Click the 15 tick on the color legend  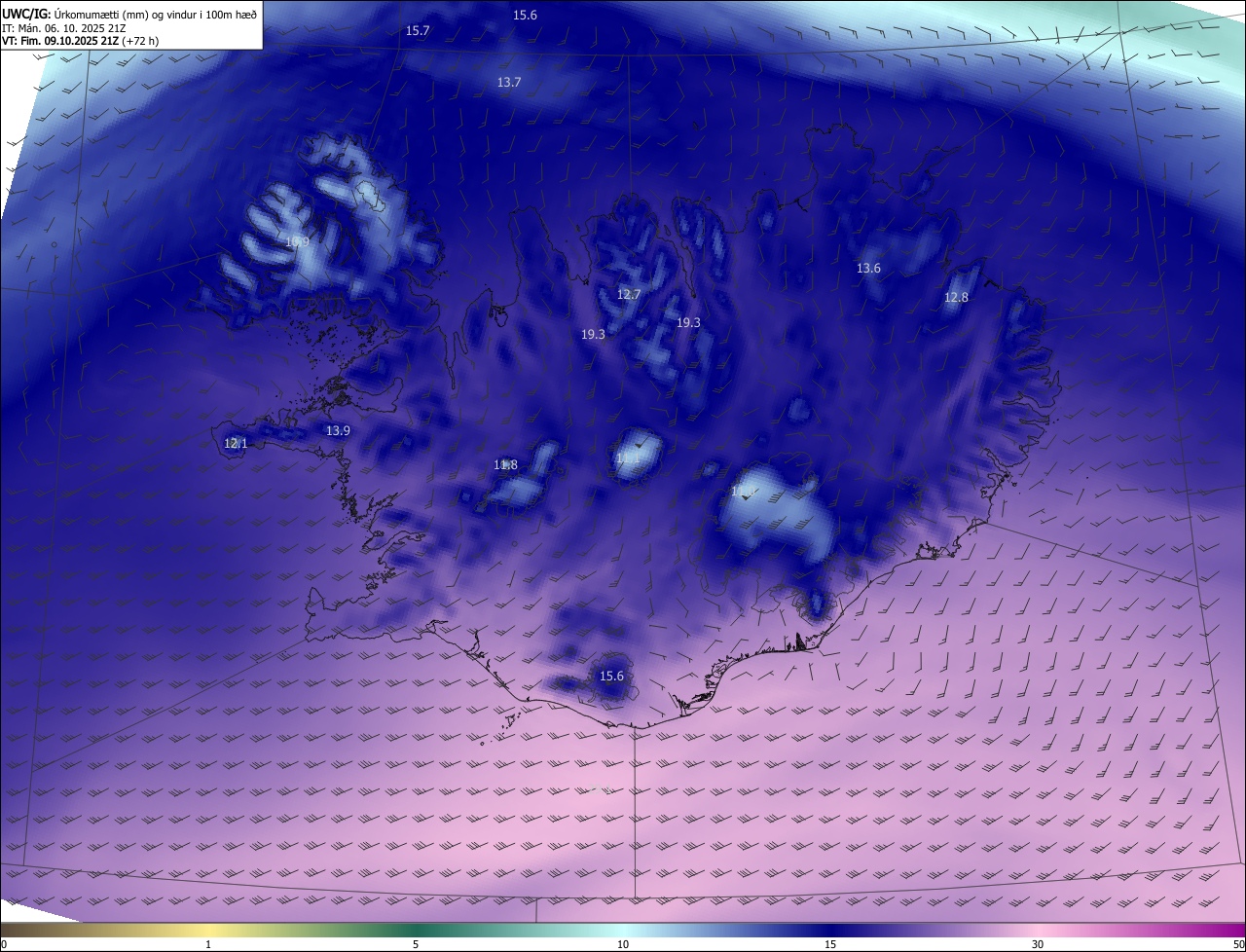pos(830,944)
